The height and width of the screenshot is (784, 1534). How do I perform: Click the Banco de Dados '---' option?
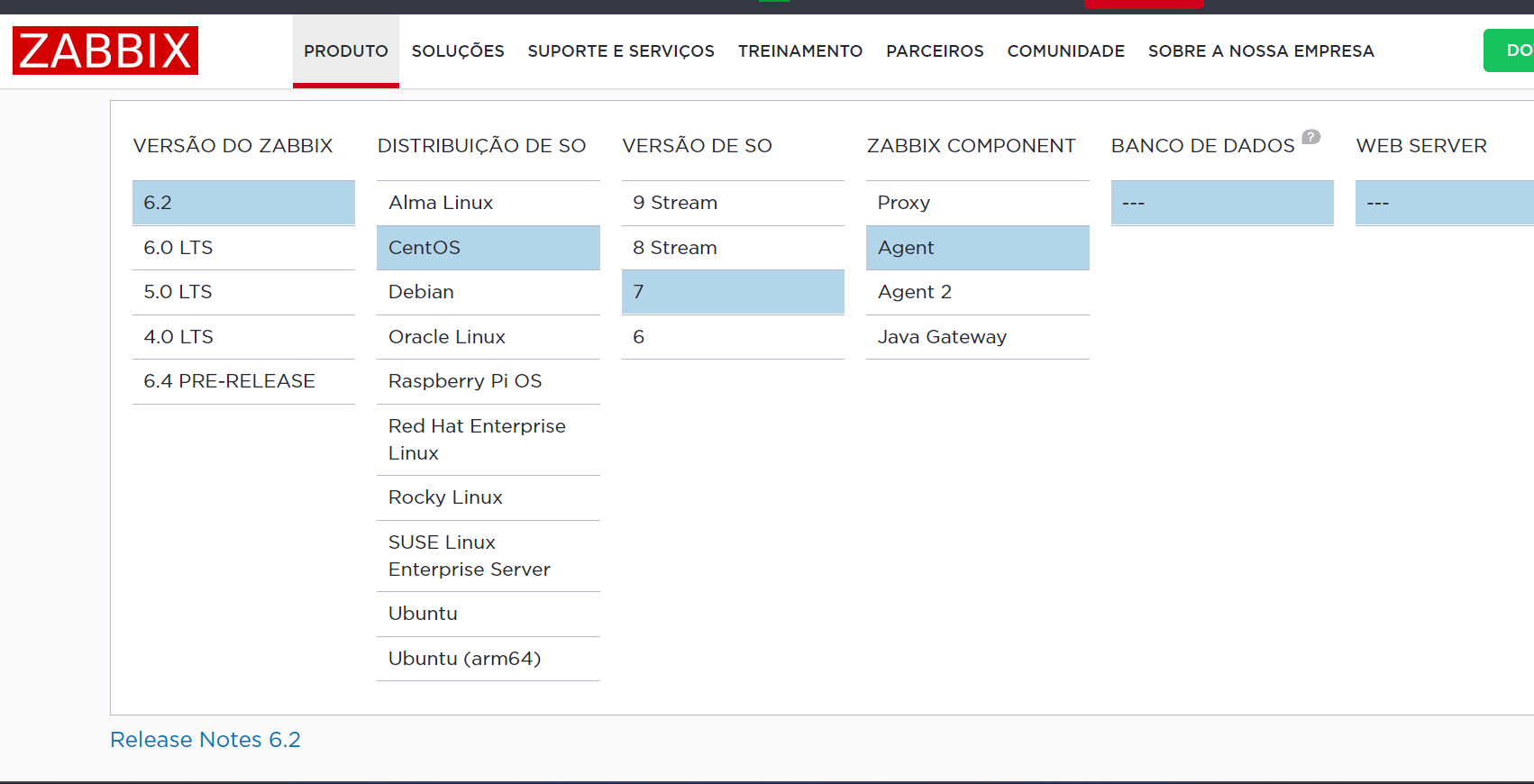coord(1222,203)
